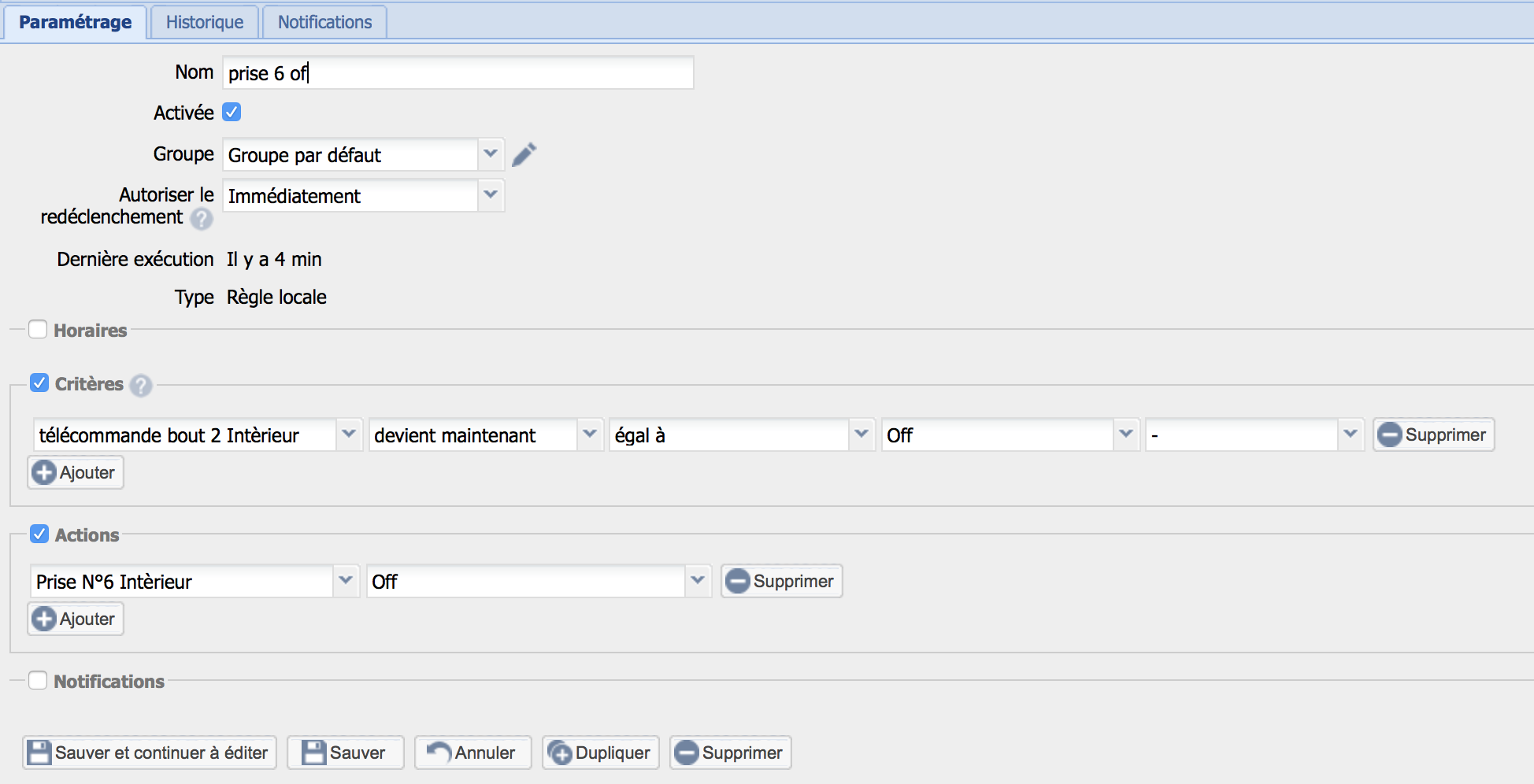Enable the Horaires section checkbox
The width and height of the screenshot is (1534, 784).
pyautogui.click(x=38, y=330)
